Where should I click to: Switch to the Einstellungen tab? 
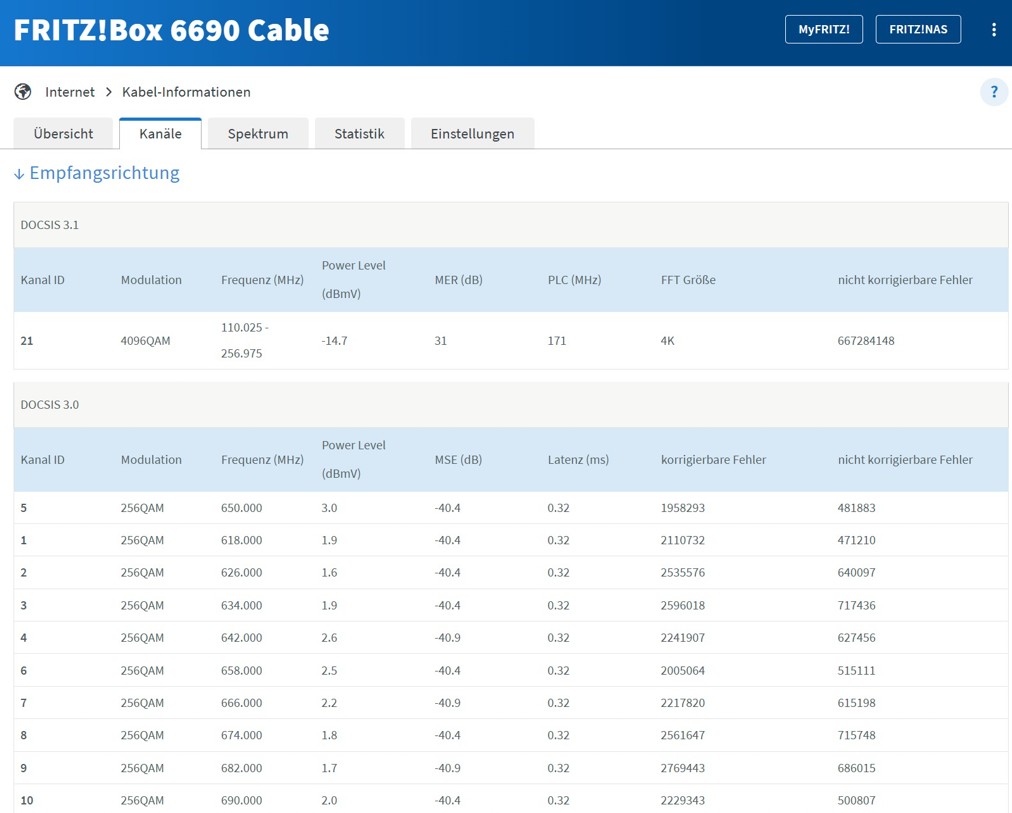(472, 134)
